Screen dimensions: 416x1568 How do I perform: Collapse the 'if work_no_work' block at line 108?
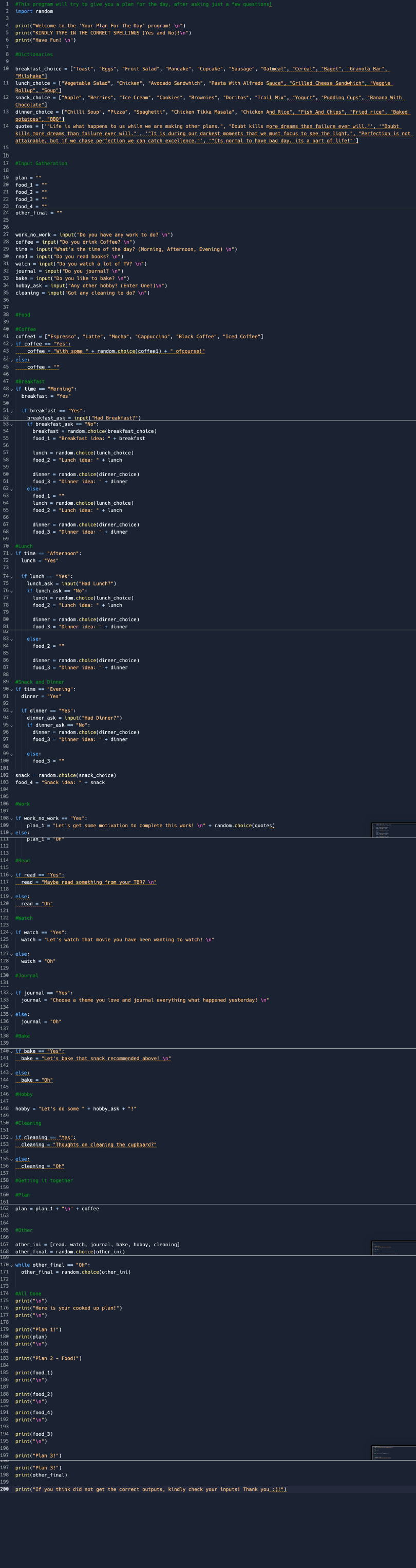(11, 818)
